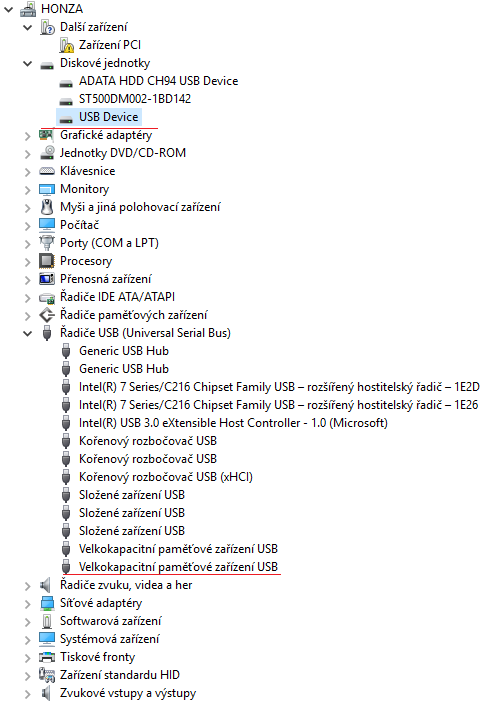The height and width of the screenshot is (706, 498).
Task: Expand the Porty (COM a LPT) category
Action: (x=27, y=244)
